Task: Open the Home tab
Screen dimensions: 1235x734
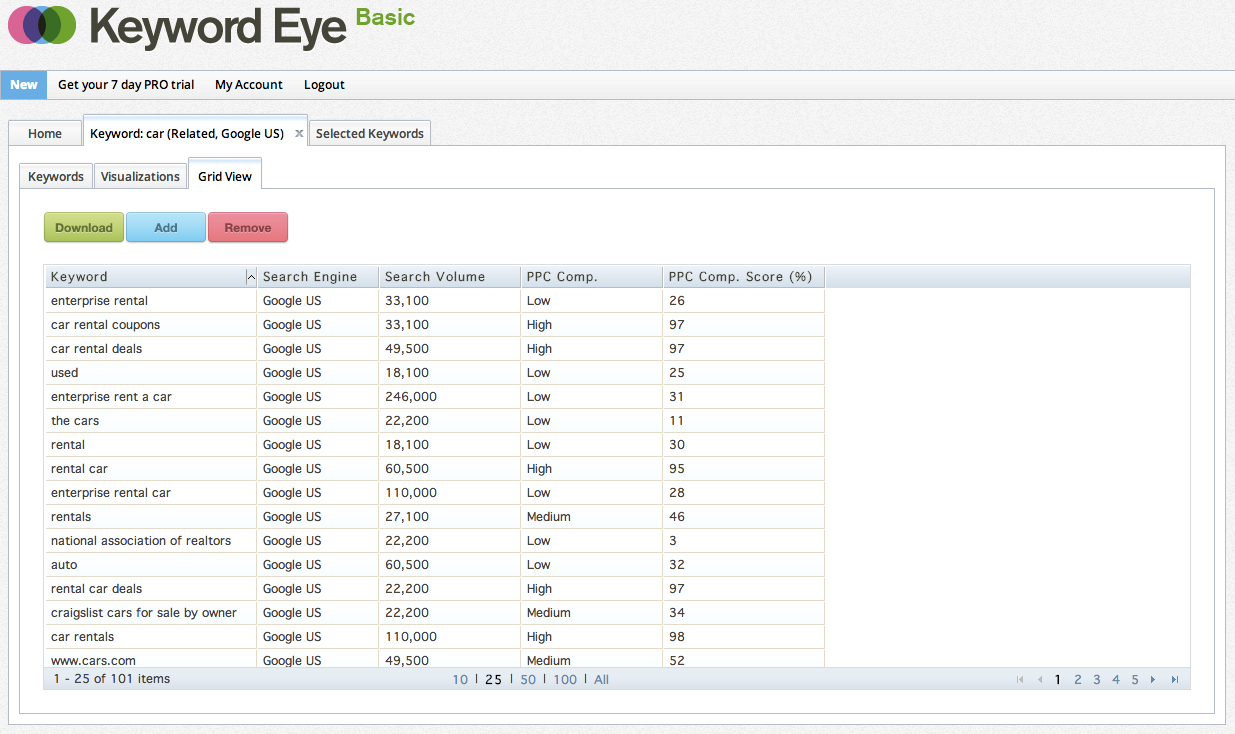Action: point(45,133)
